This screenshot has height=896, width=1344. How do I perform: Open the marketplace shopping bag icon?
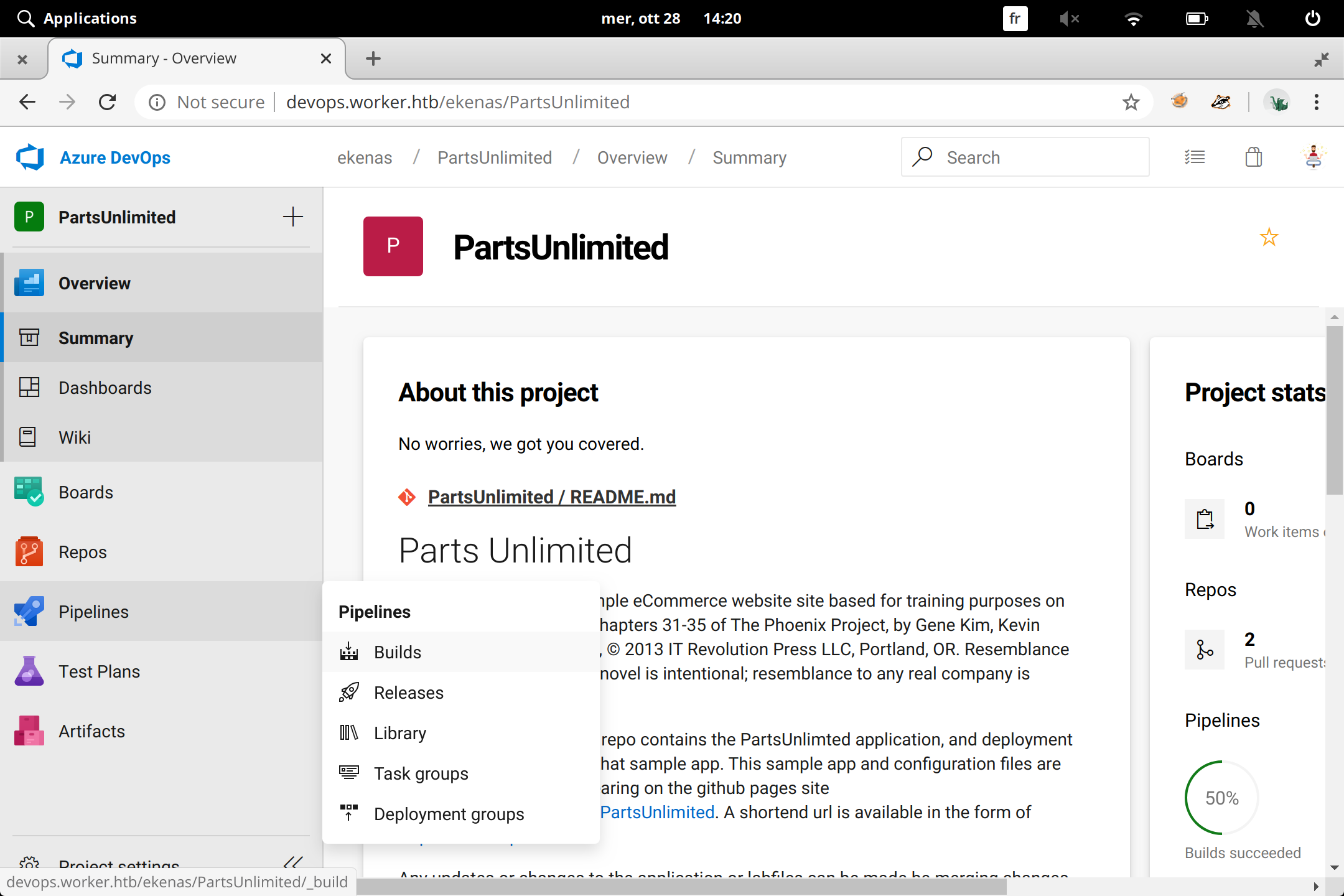pyautogui.click(x=1254, y=157)
